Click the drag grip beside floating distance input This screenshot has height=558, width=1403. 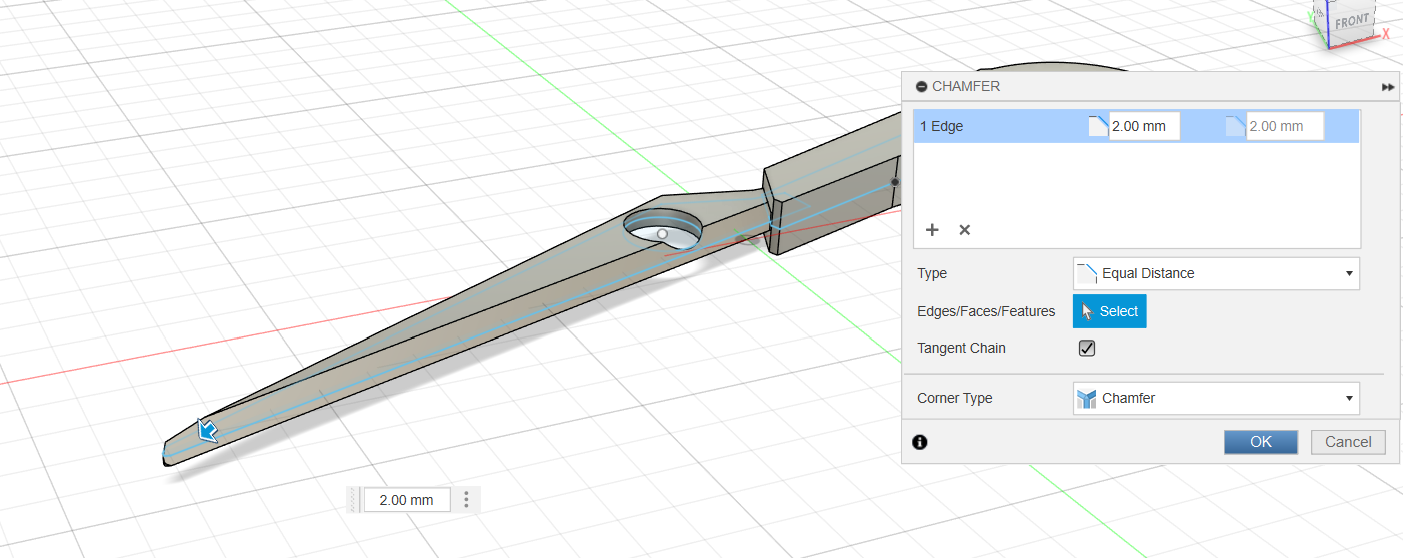pos(353,500)
